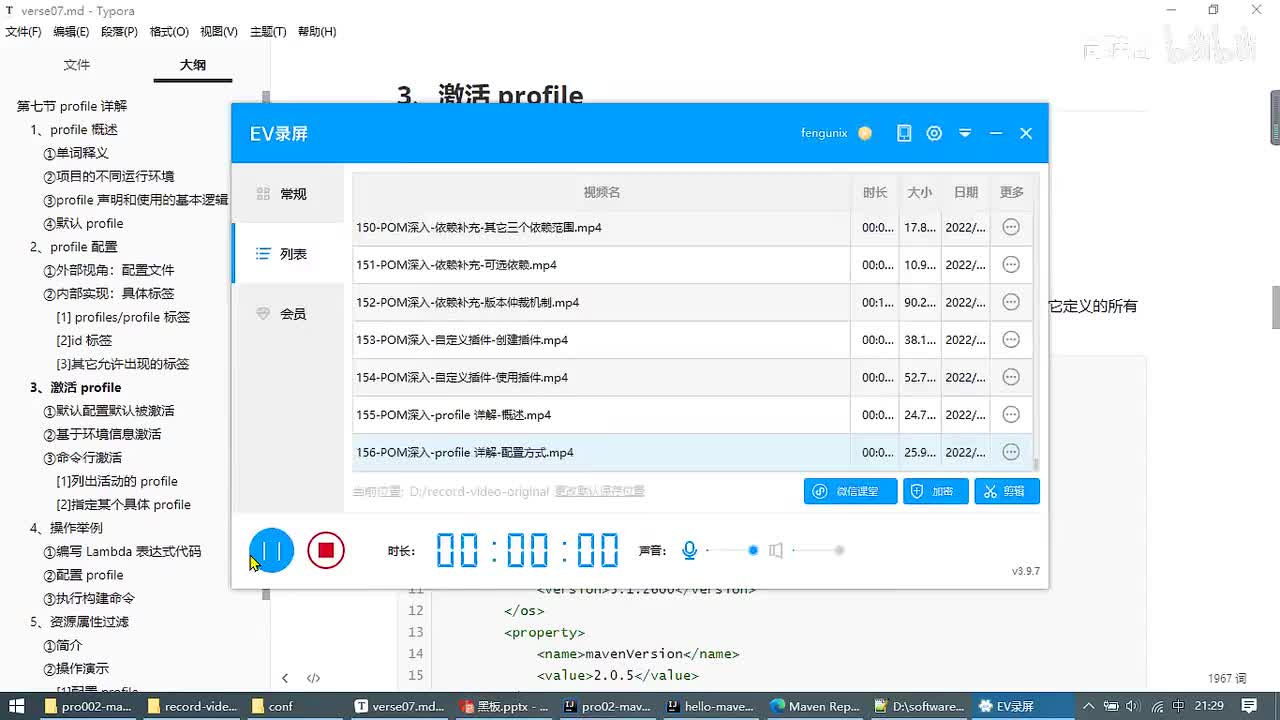Open Maven Repository browser in taskbar
The height and width of the screenshot is (720, 1280).
click(x=815, y=706)
